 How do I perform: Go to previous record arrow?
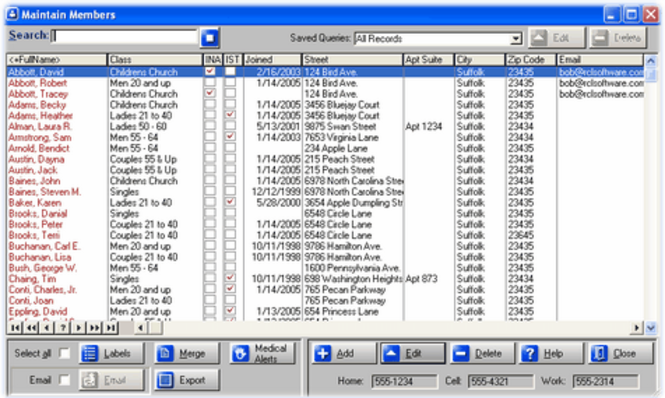point(47,327)
